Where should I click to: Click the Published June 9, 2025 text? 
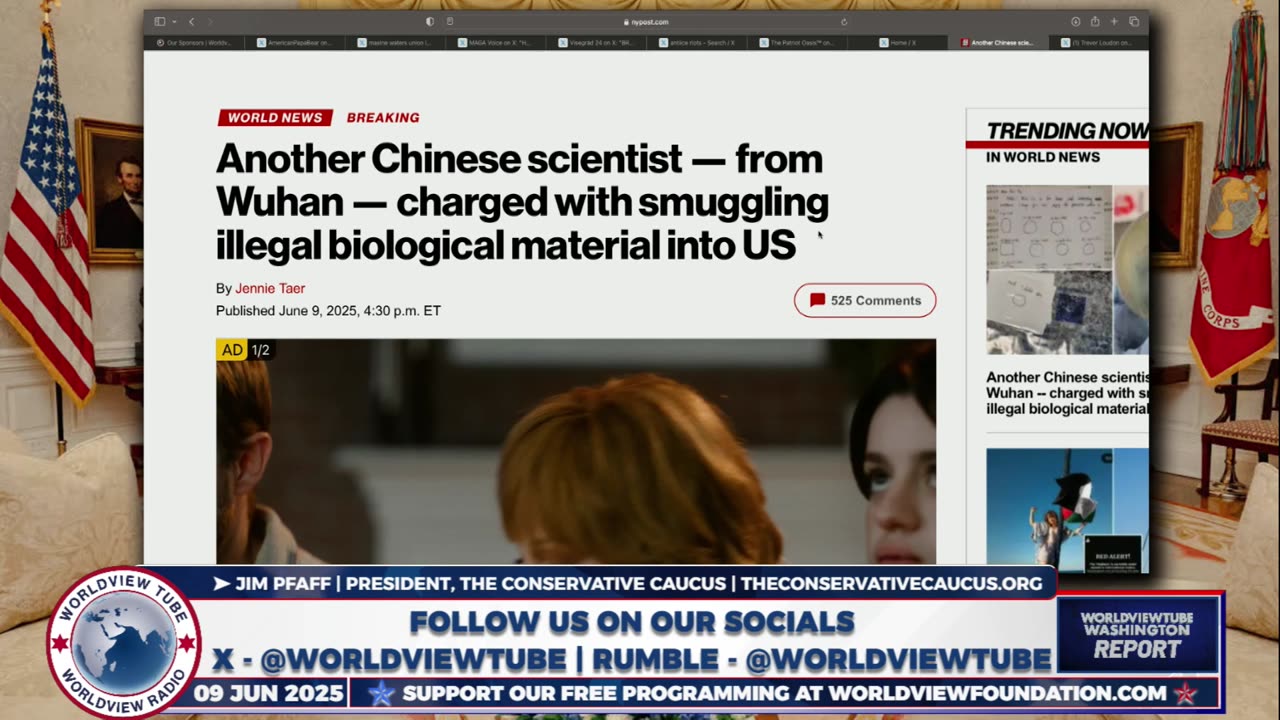point(328,311)
